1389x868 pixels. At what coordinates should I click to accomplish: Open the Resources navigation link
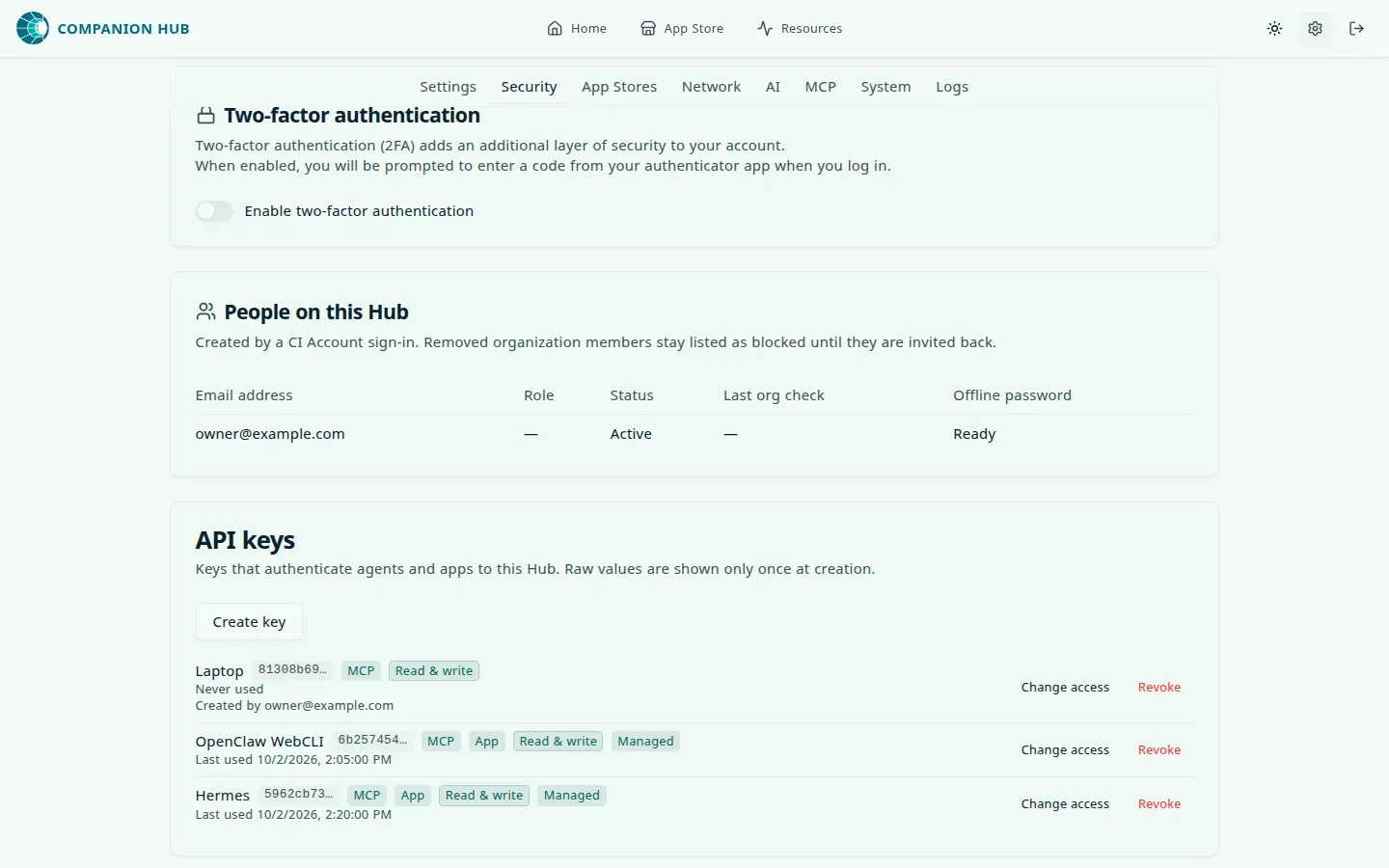(800, 29)
